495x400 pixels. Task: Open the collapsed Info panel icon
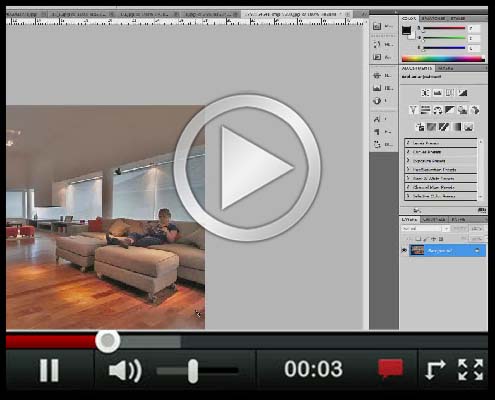click(x=377, y=101)
